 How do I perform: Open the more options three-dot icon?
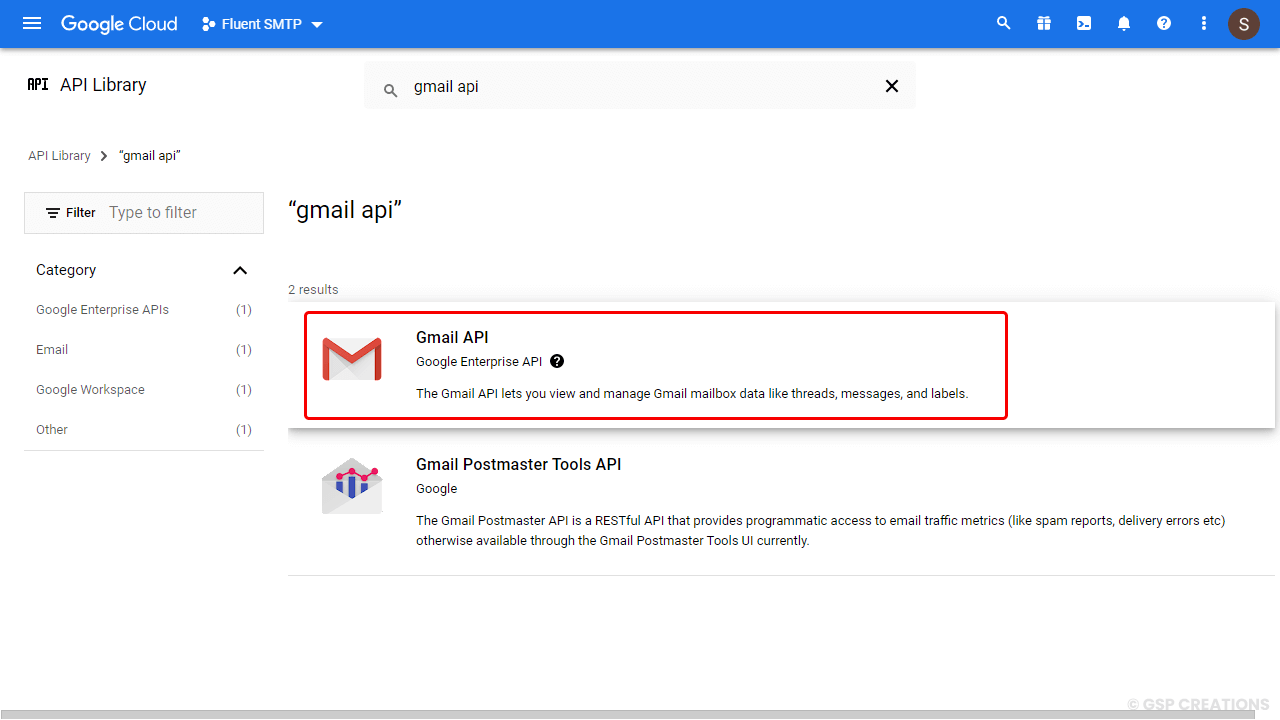click(x=1203, y=23)
